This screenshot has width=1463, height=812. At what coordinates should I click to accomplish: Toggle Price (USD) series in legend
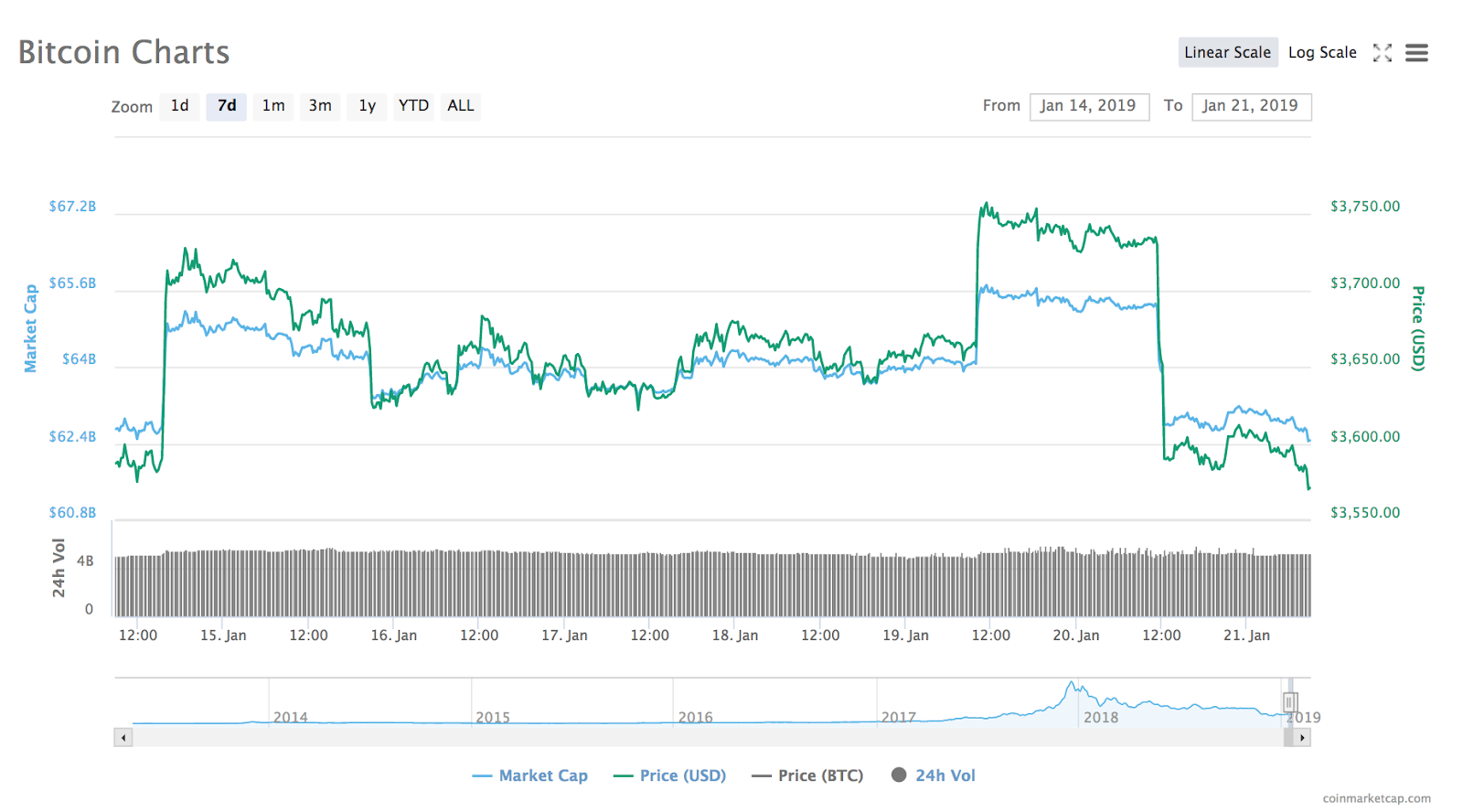670,775
